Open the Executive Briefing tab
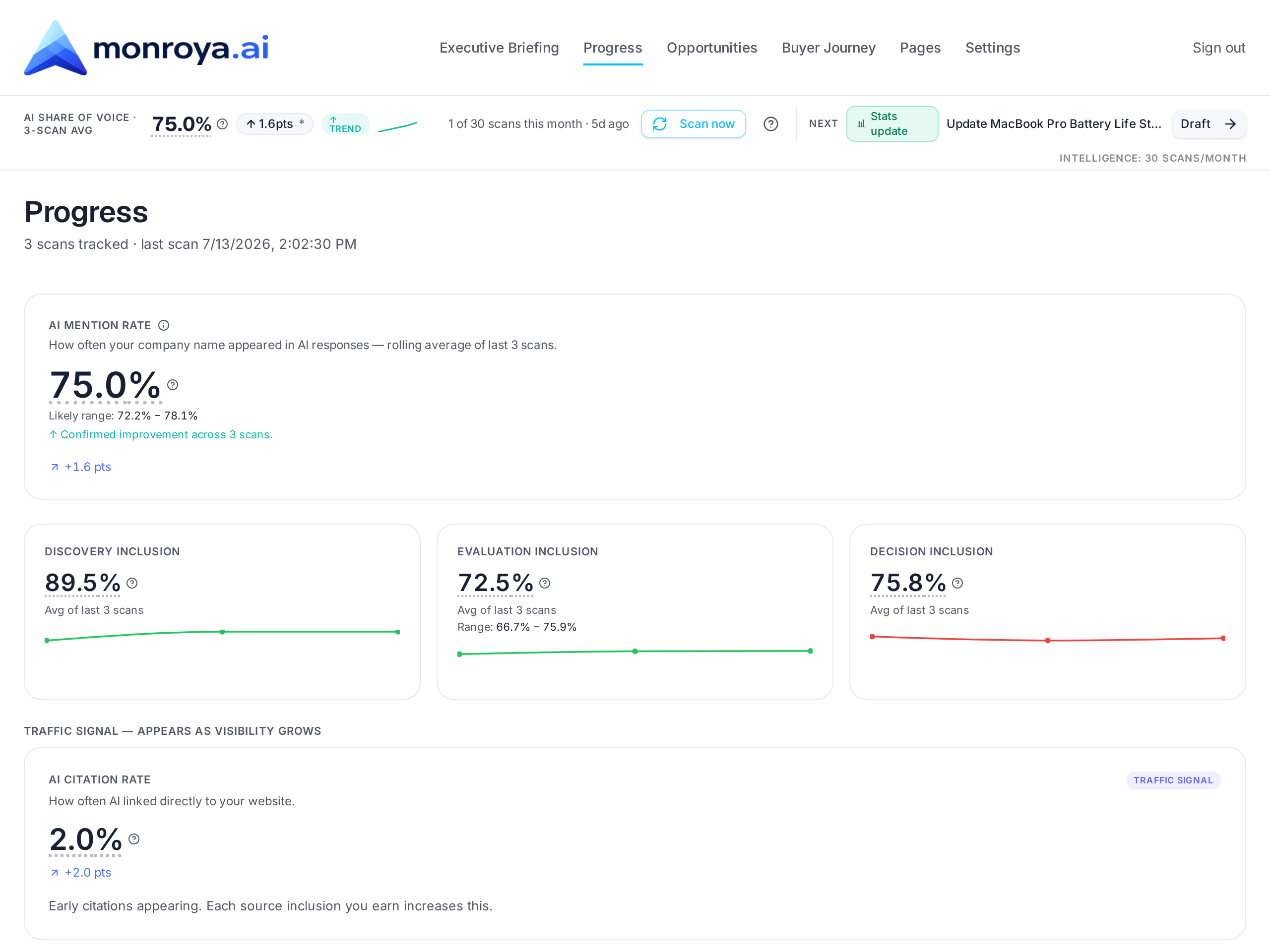The width and height of the screenshot is (1270, 952). coord(499,48)
